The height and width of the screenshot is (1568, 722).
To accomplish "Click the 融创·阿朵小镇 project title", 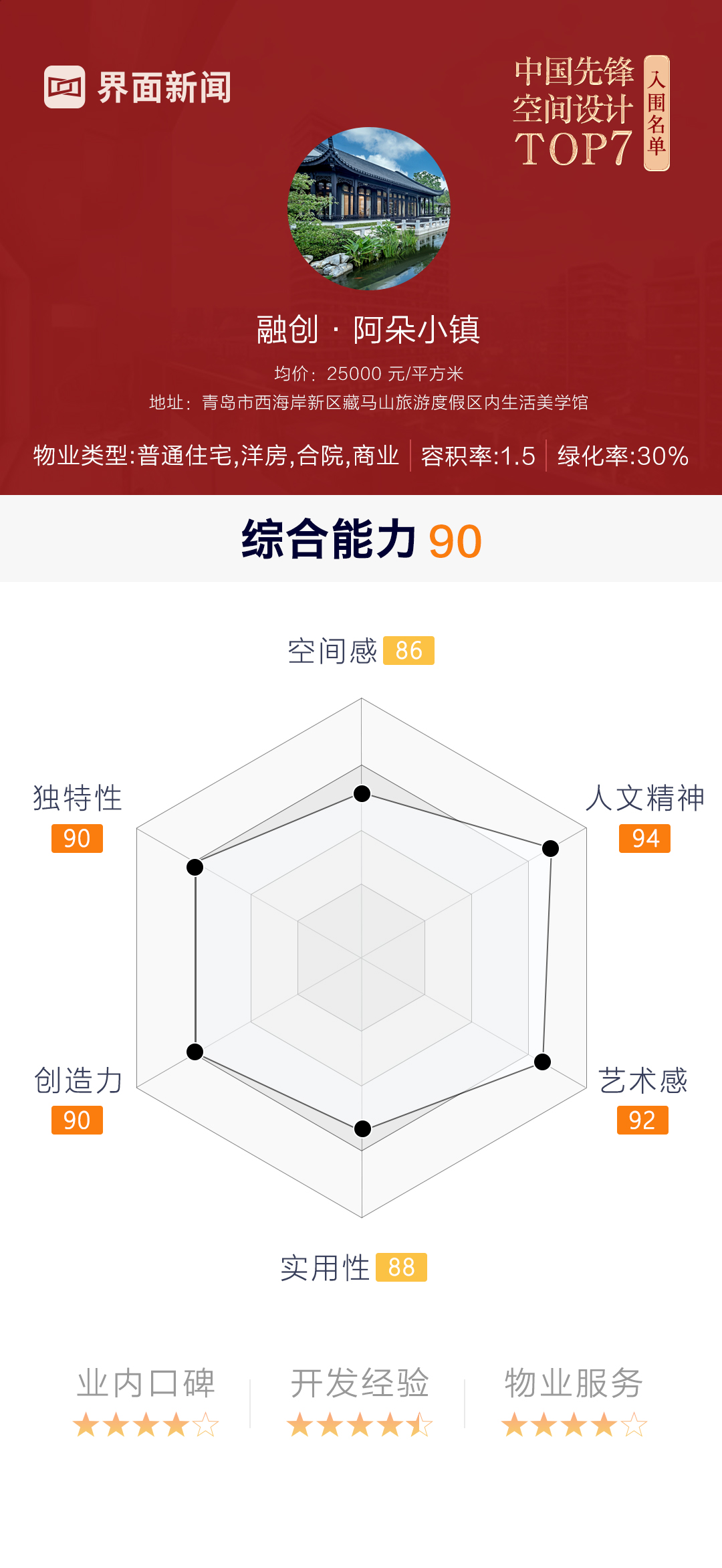I will click(x=368, y=330).
